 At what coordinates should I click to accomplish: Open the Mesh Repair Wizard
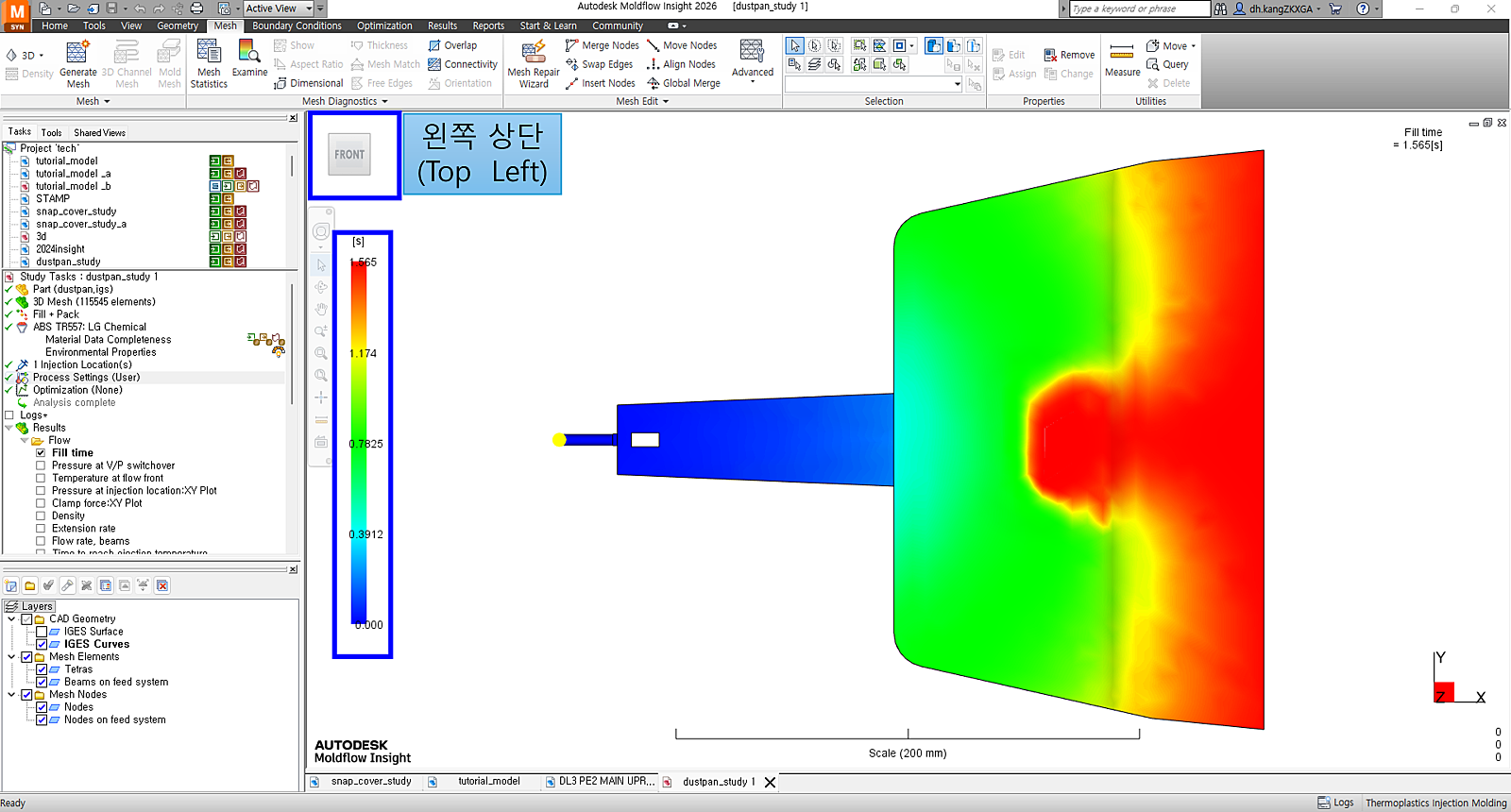(x=534, y=62)
